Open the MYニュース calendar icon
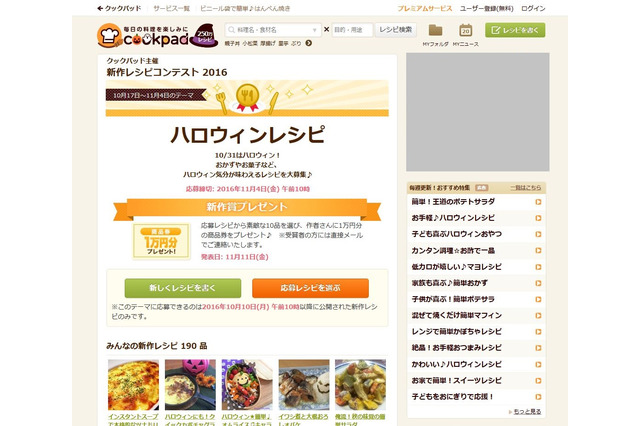Viewport: 640px width, 426px height. pyautogui.click(x=465, y=31)
